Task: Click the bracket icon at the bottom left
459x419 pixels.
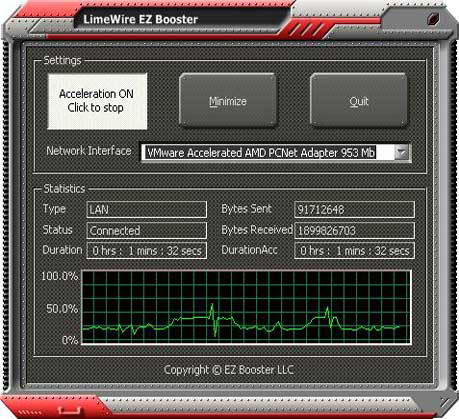Action: coord(69,409)
